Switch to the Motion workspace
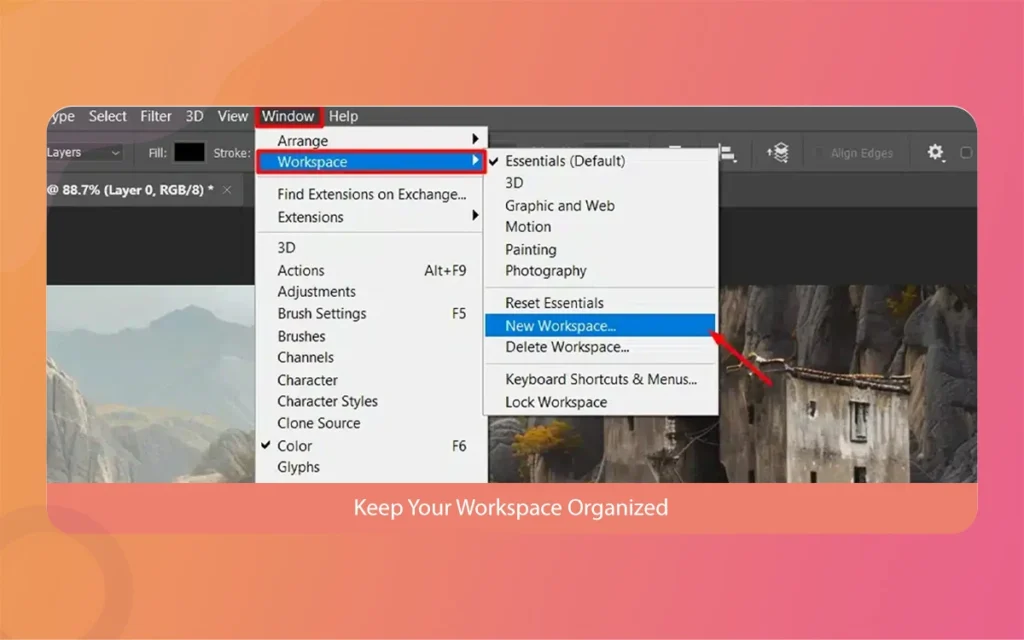 [x=600, y=227]
